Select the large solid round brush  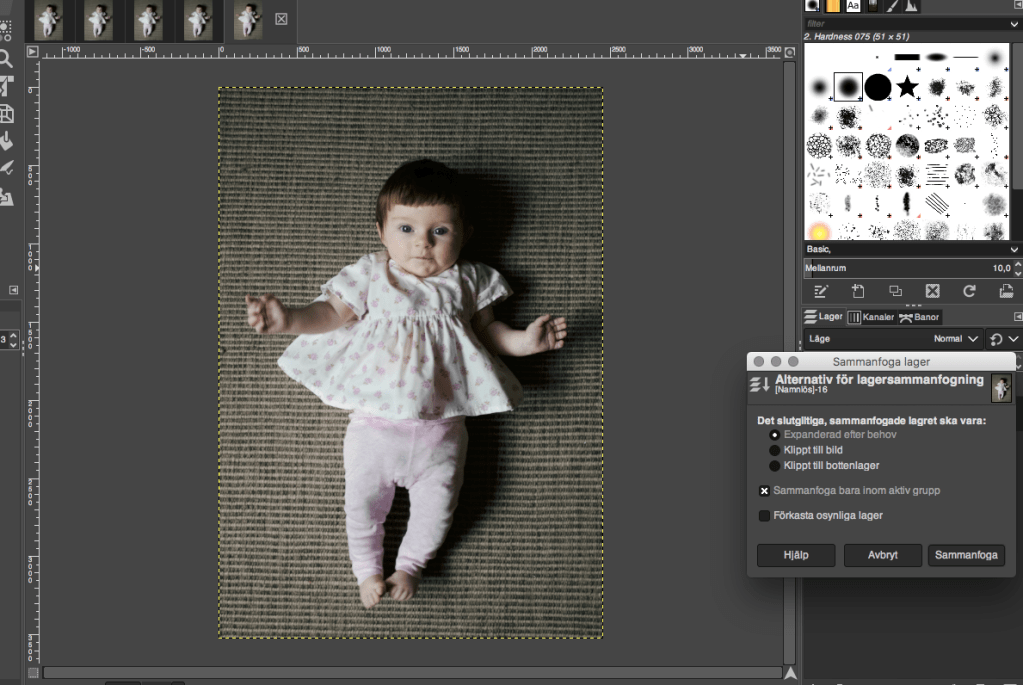click(x=877, y=87)
